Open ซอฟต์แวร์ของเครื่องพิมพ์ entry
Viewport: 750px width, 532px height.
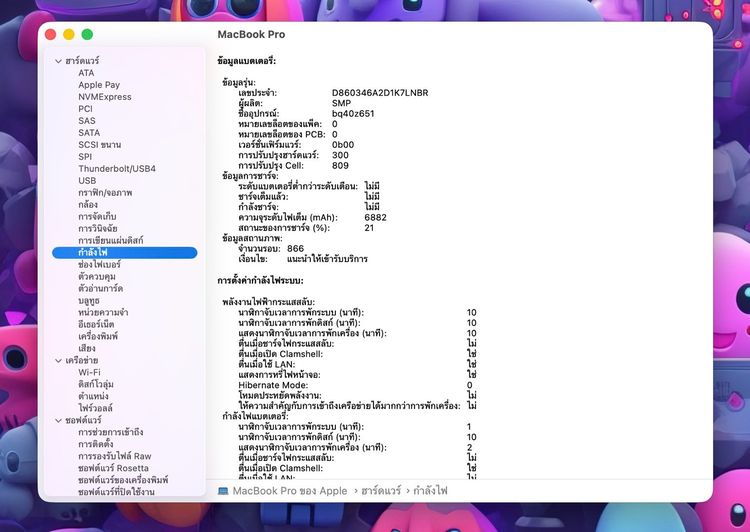point(123,480)
